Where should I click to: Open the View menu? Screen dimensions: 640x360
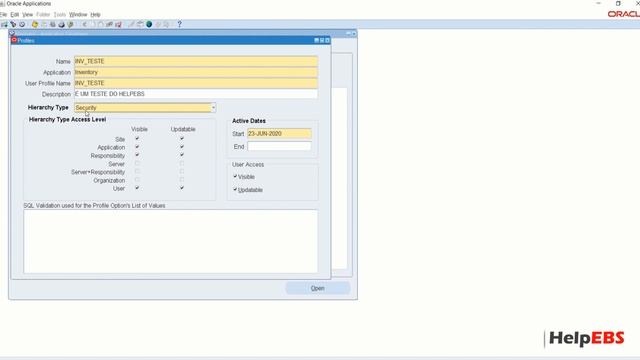28,14
